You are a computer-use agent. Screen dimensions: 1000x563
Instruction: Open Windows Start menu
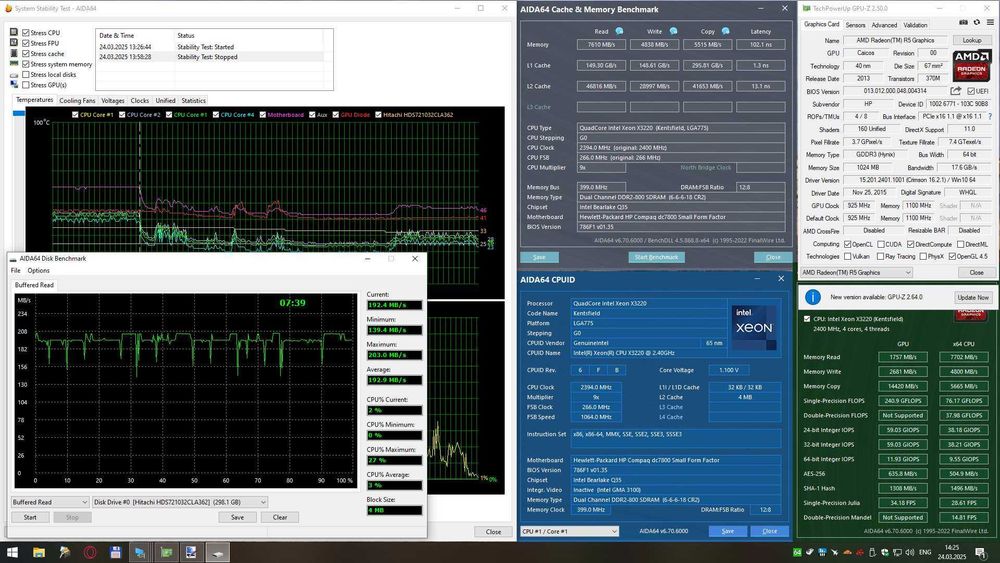click(x=12, y=552)
